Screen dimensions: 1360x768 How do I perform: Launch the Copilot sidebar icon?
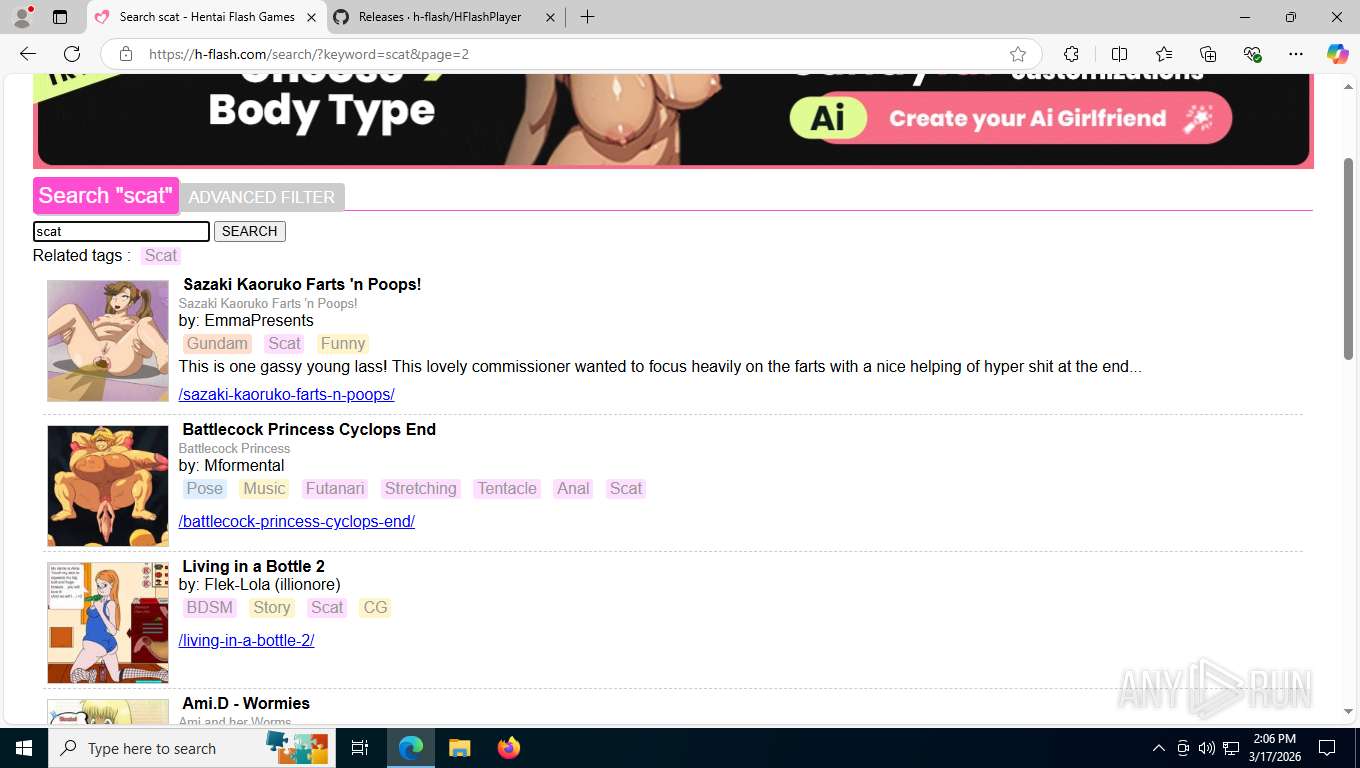pyautogui.click(x=1338, y=54)
